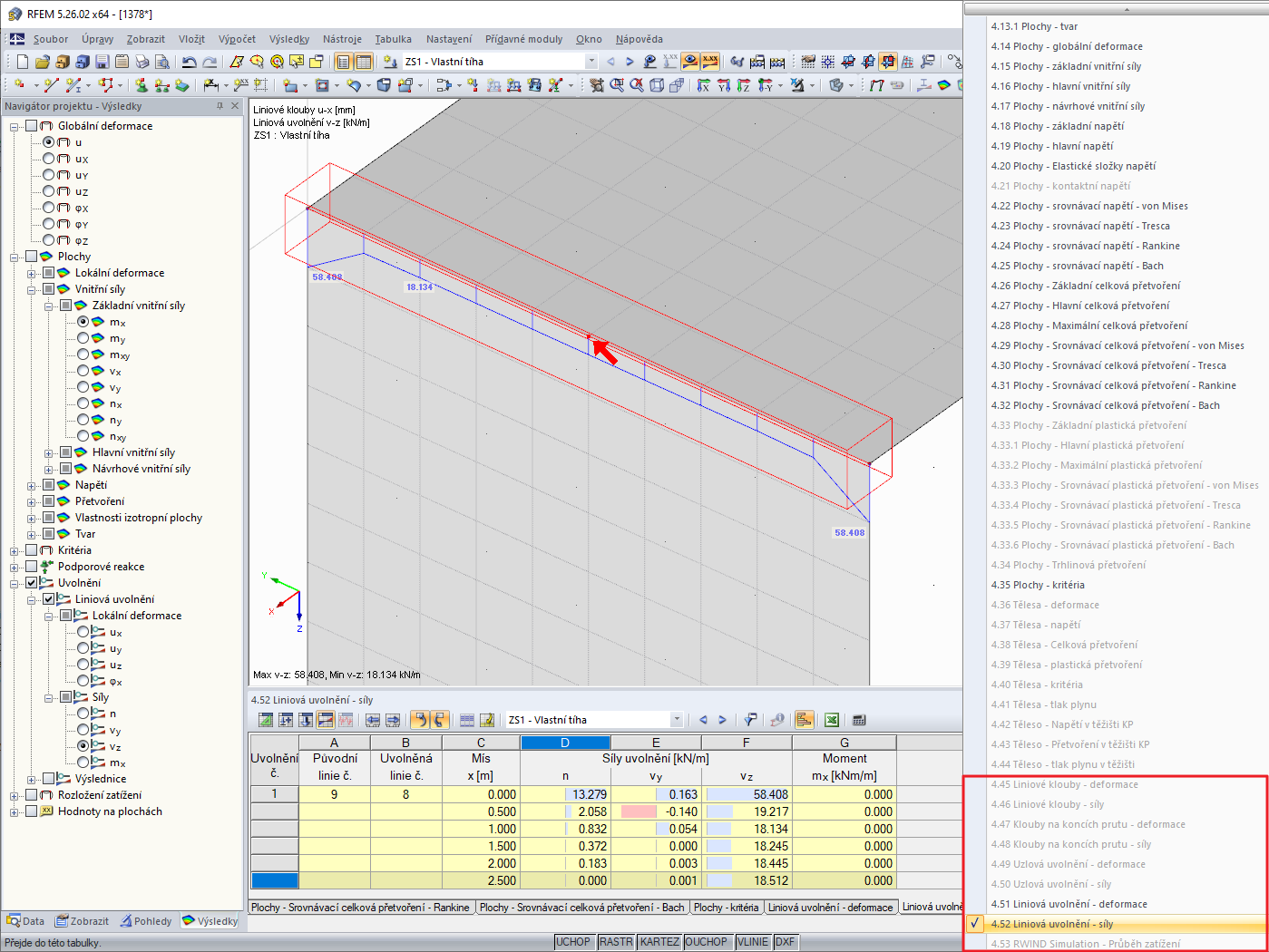Click the New document icon
1269x952 pixels.
(x=23, y=62)
